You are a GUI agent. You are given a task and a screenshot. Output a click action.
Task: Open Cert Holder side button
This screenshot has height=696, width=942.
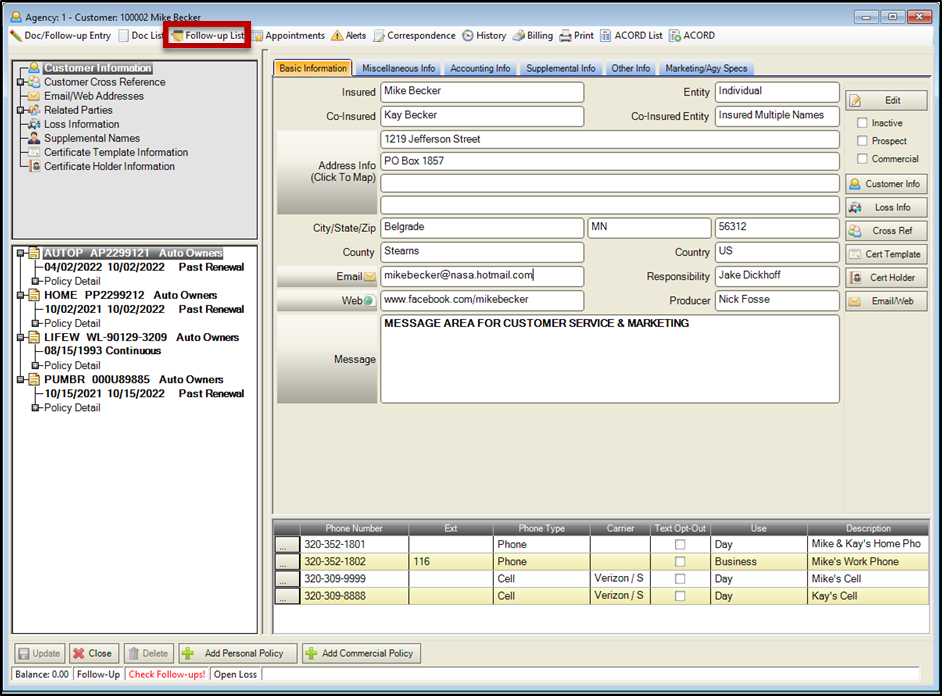[886, 277]
